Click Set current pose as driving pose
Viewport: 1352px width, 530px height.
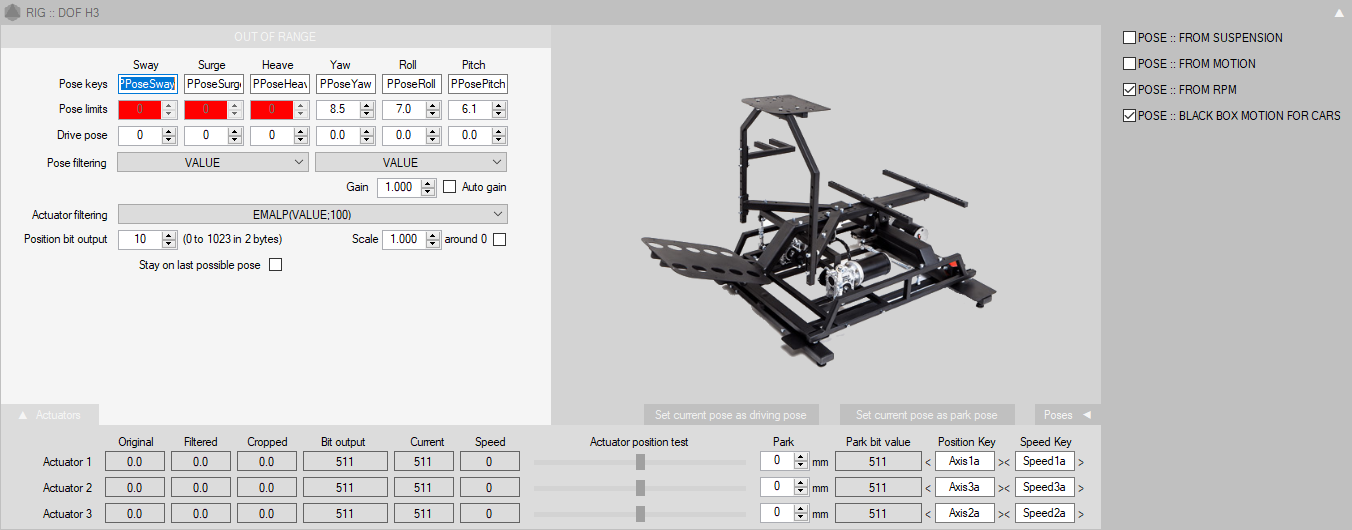(x=732, y=414)
